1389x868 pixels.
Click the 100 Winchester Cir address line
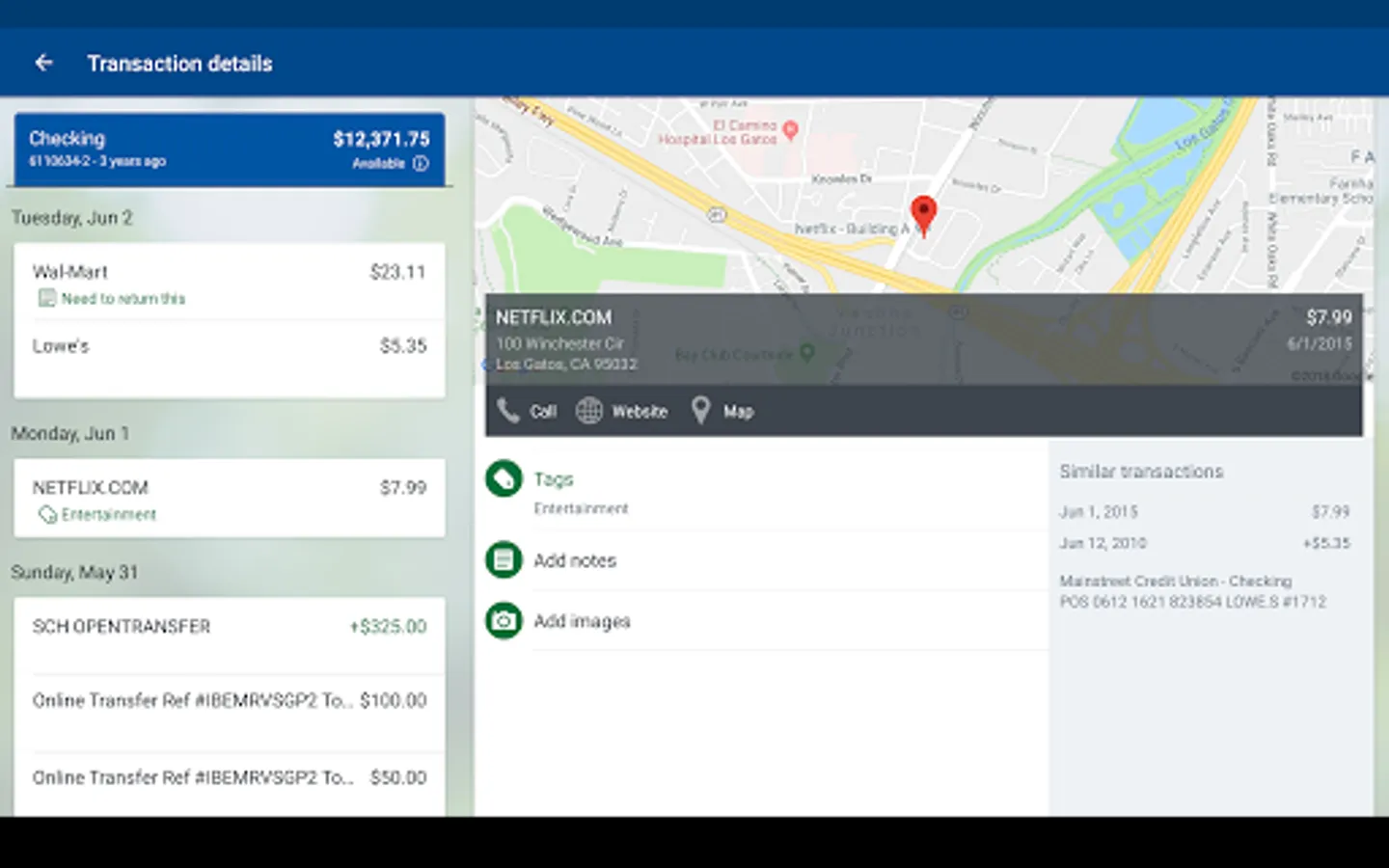point(560,343)
